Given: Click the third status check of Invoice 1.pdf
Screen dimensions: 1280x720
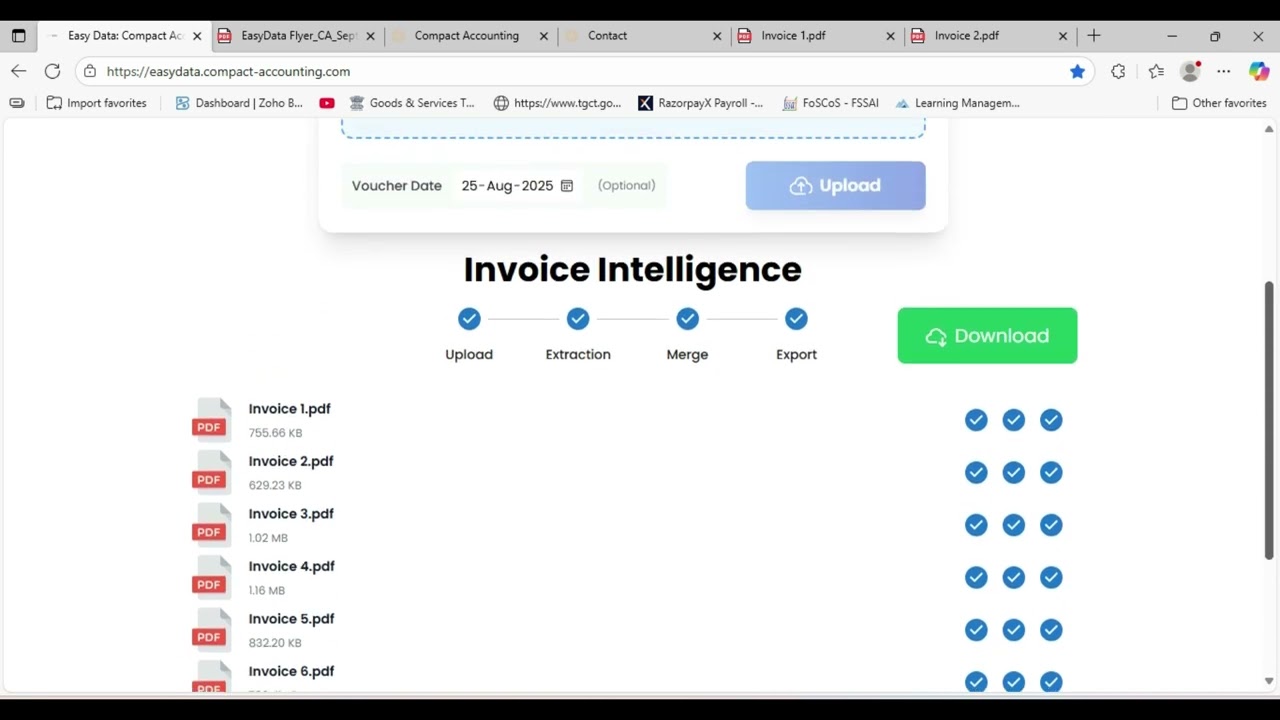Looking at the screenshot, I should click(x=1051, y=420).
